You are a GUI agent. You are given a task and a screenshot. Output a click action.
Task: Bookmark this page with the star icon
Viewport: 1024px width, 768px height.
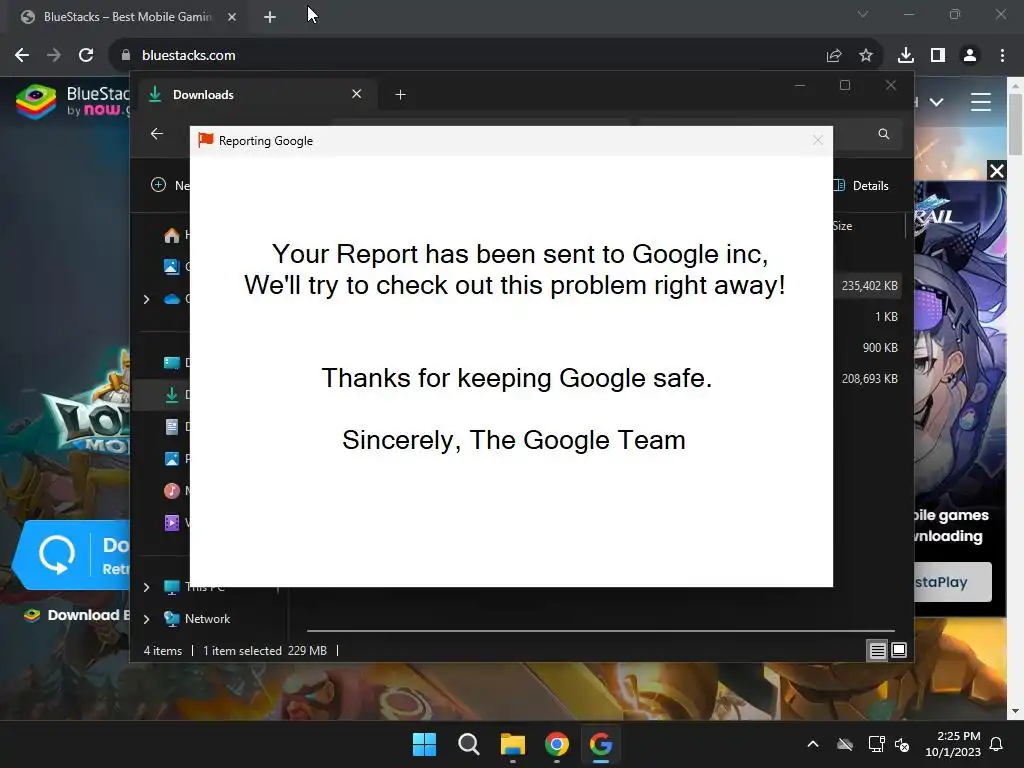pos(866,56)
